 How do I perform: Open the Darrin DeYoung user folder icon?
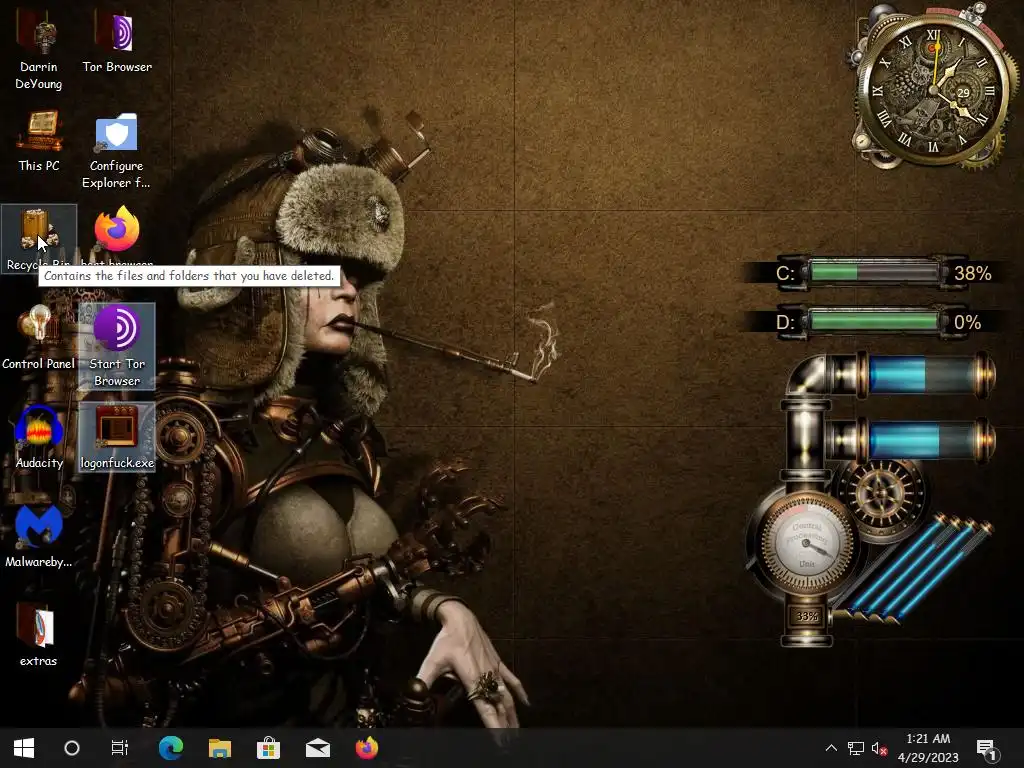coord(39,50)
